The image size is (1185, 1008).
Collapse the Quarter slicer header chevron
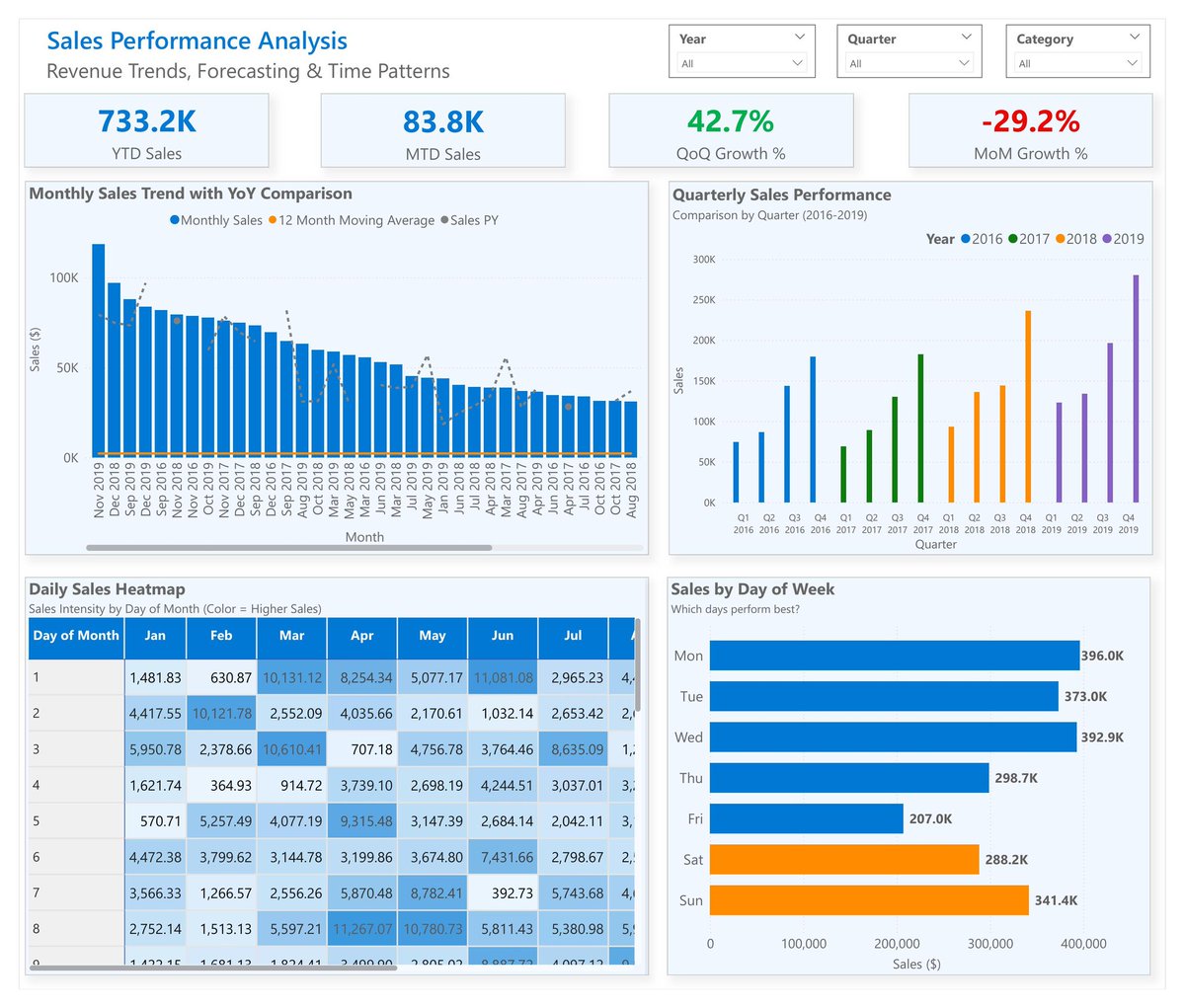[967, 38]
